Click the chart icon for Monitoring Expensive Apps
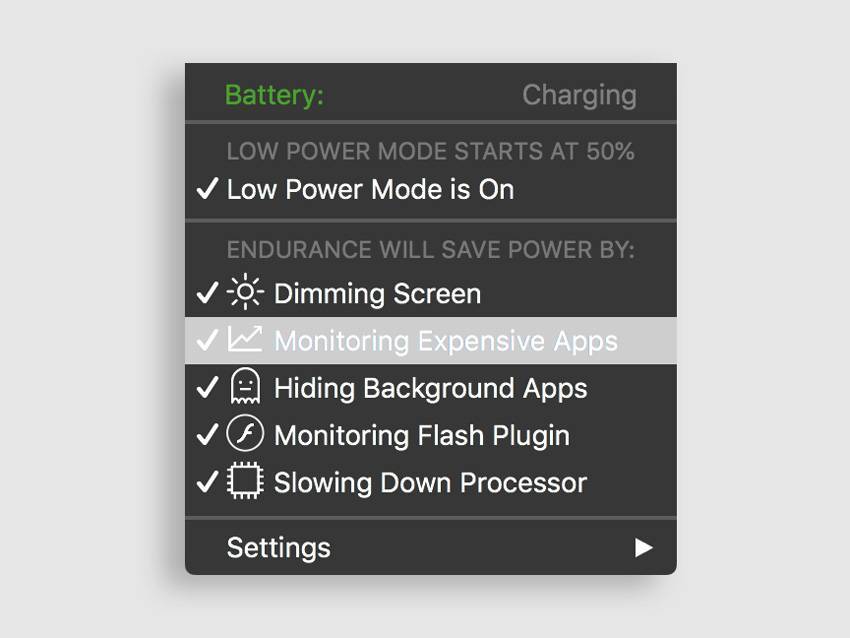This screenshot has width=850, height=638. coord(245,340)
